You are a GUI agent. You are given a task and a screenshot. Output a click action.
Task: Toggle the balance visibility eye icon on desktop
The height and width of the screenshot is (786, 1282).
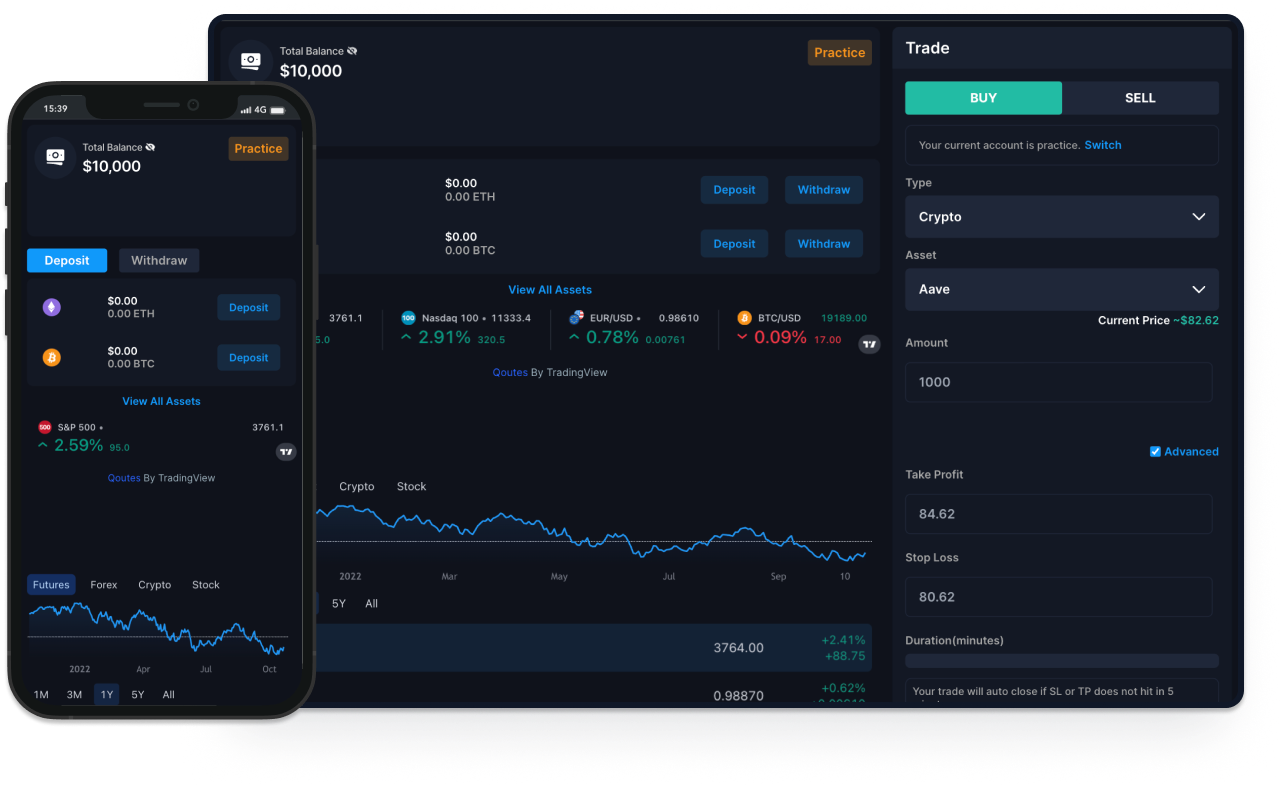(352, 51)
